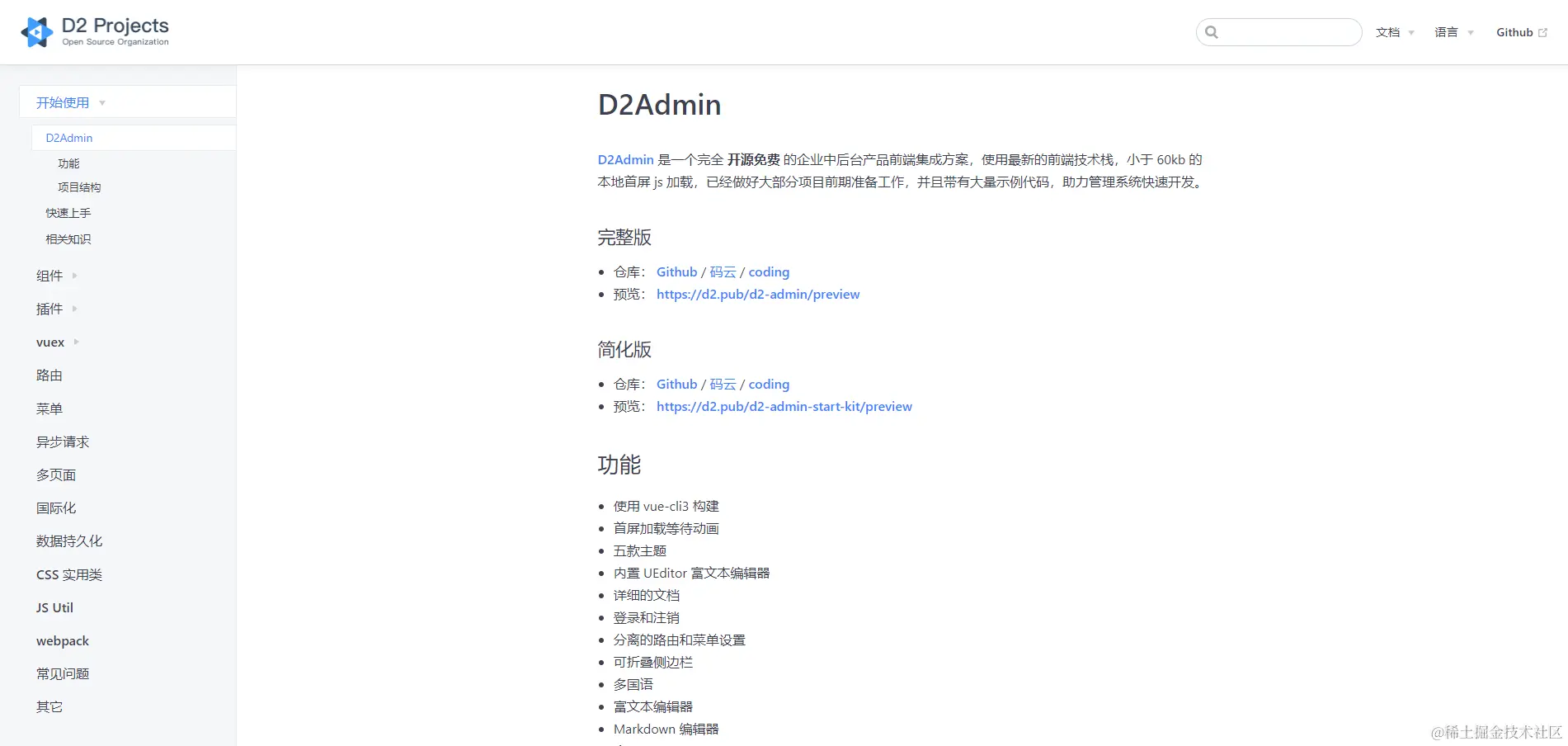This screenshot has height=746, width=1568.
Task: Open the JS Util sidebar page
Action: coord(54,607)
